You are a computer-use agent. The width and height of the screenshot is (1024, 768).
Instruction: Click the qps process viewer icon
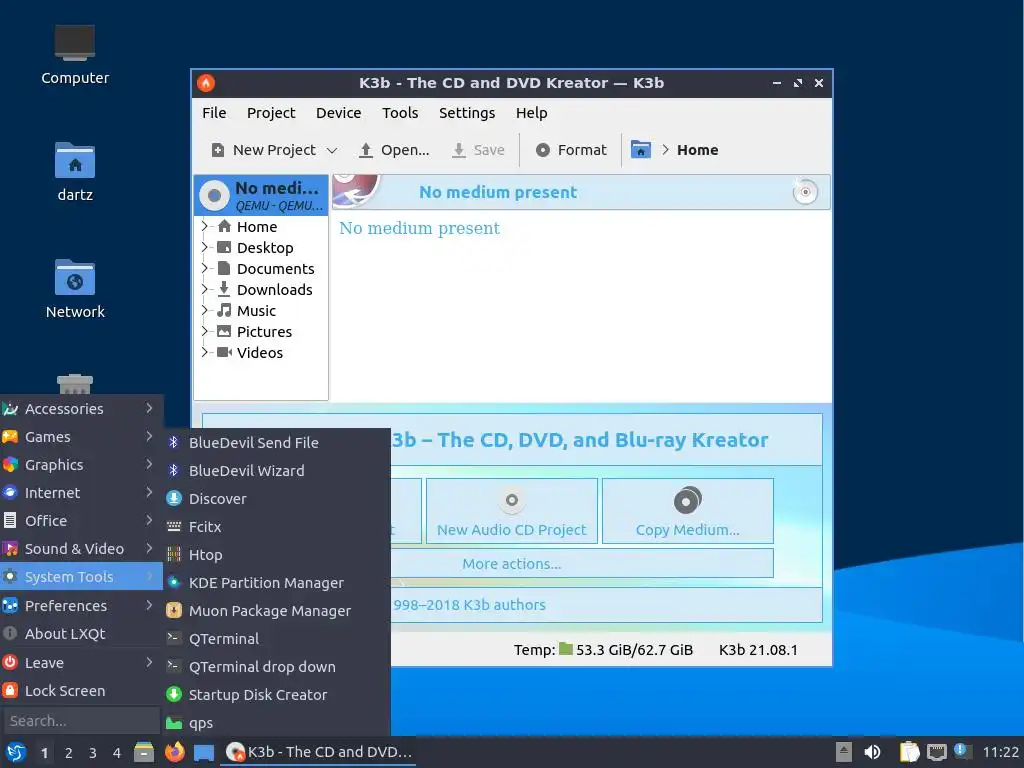pyautogui.click(x=174, y=723)
